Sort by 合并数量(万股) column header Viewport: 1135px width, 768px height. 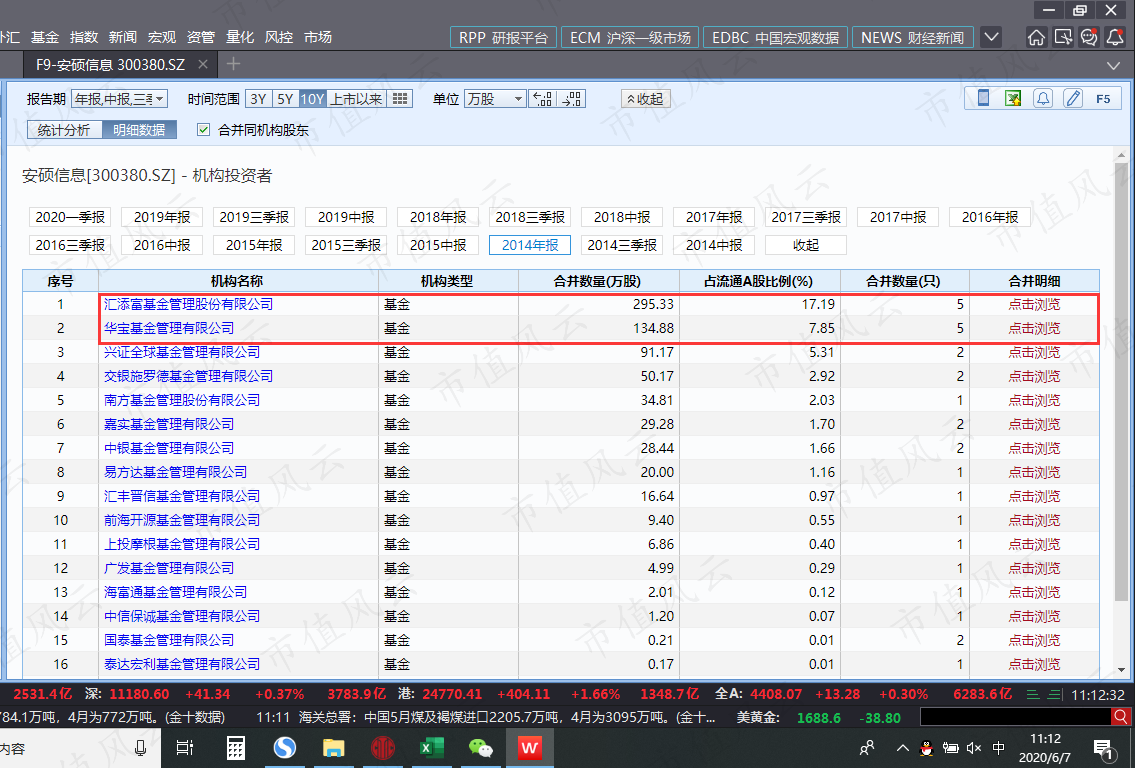[x=598, y=281]
